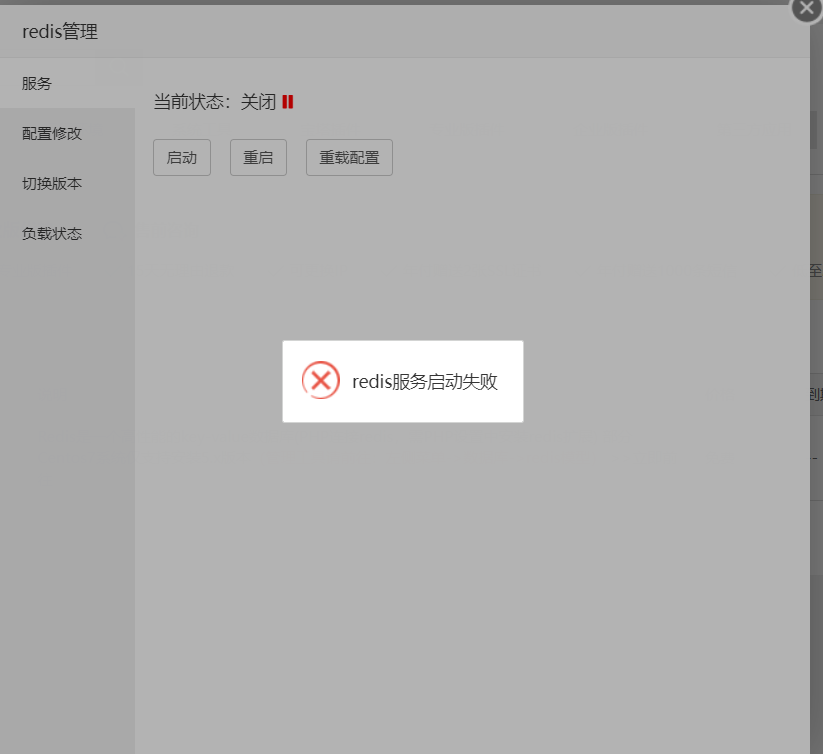Open the 服务 tab

(67, 83)
